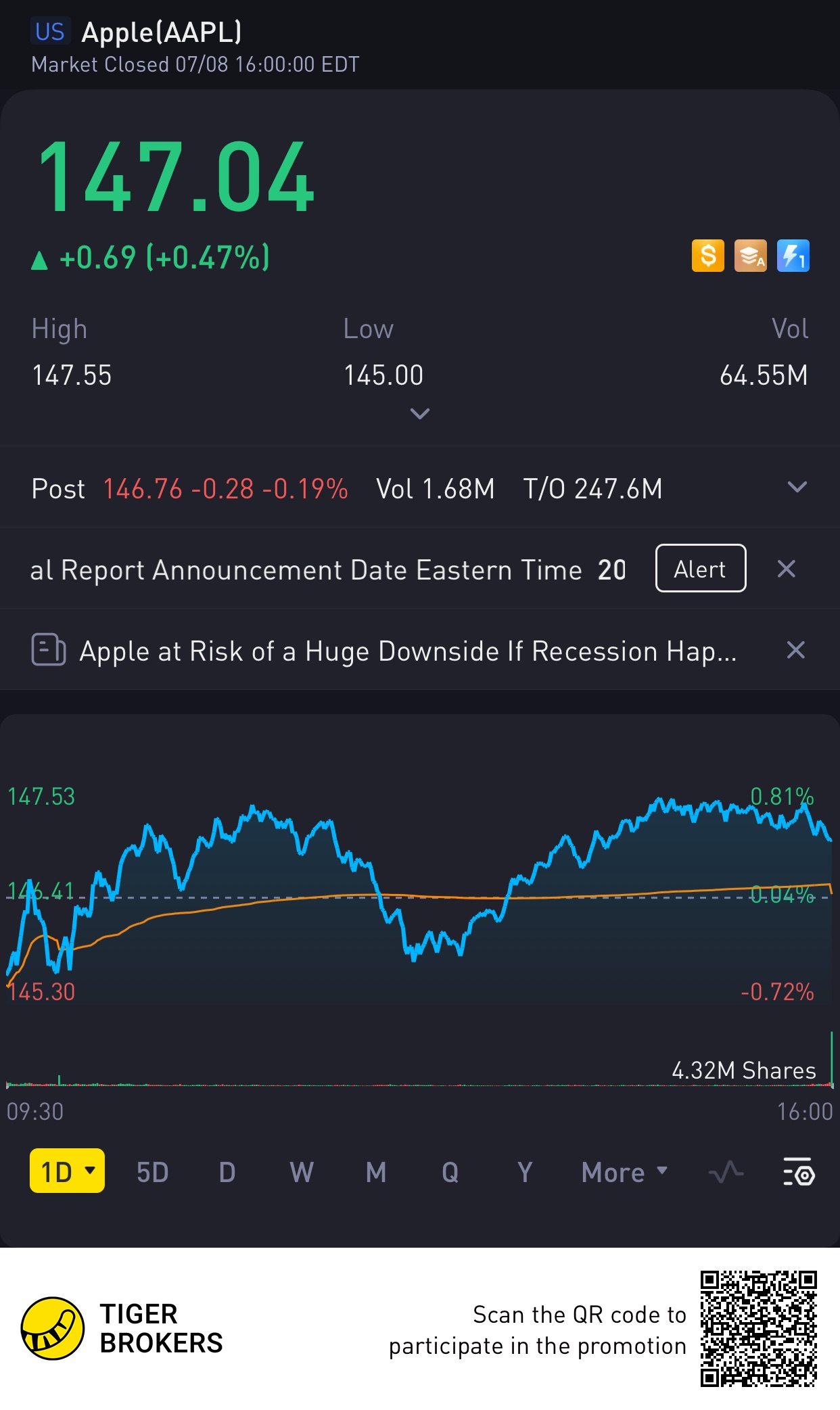Viewport: 840px width, 1410px height.
Task: Tap the QR code image
Action: point(759,1329)
